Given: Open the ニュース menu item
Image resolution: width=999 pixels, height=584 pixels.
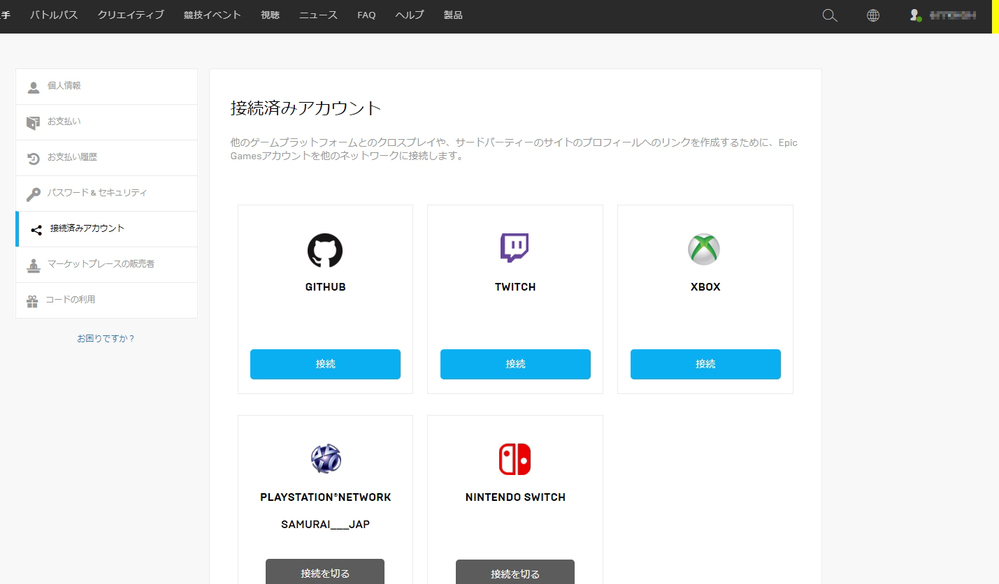Looking at the screenshot, I should 319,15.
